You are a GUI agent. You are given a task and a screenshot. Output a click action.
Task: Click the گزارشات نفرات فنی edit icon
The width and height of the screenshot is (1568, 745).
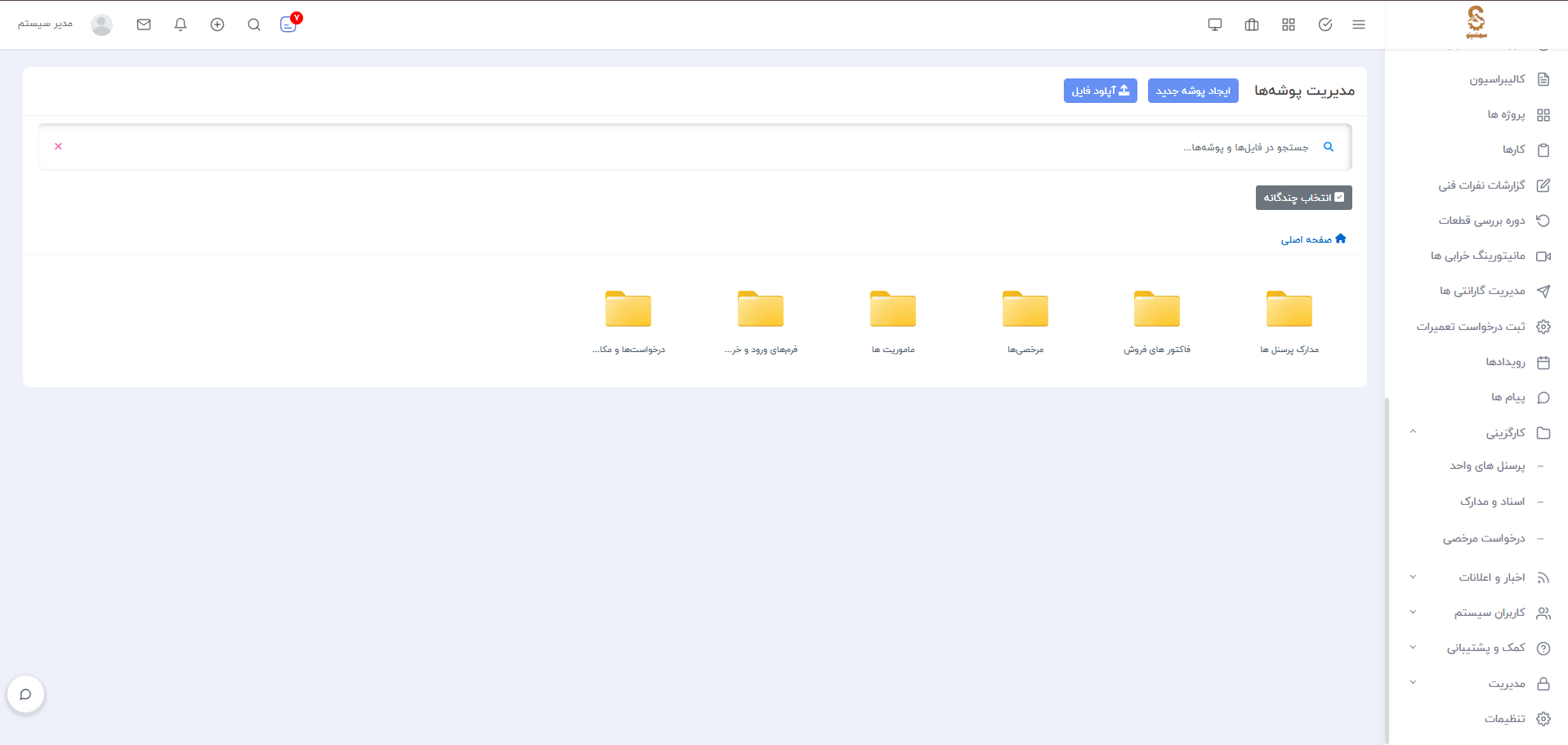1543,185
